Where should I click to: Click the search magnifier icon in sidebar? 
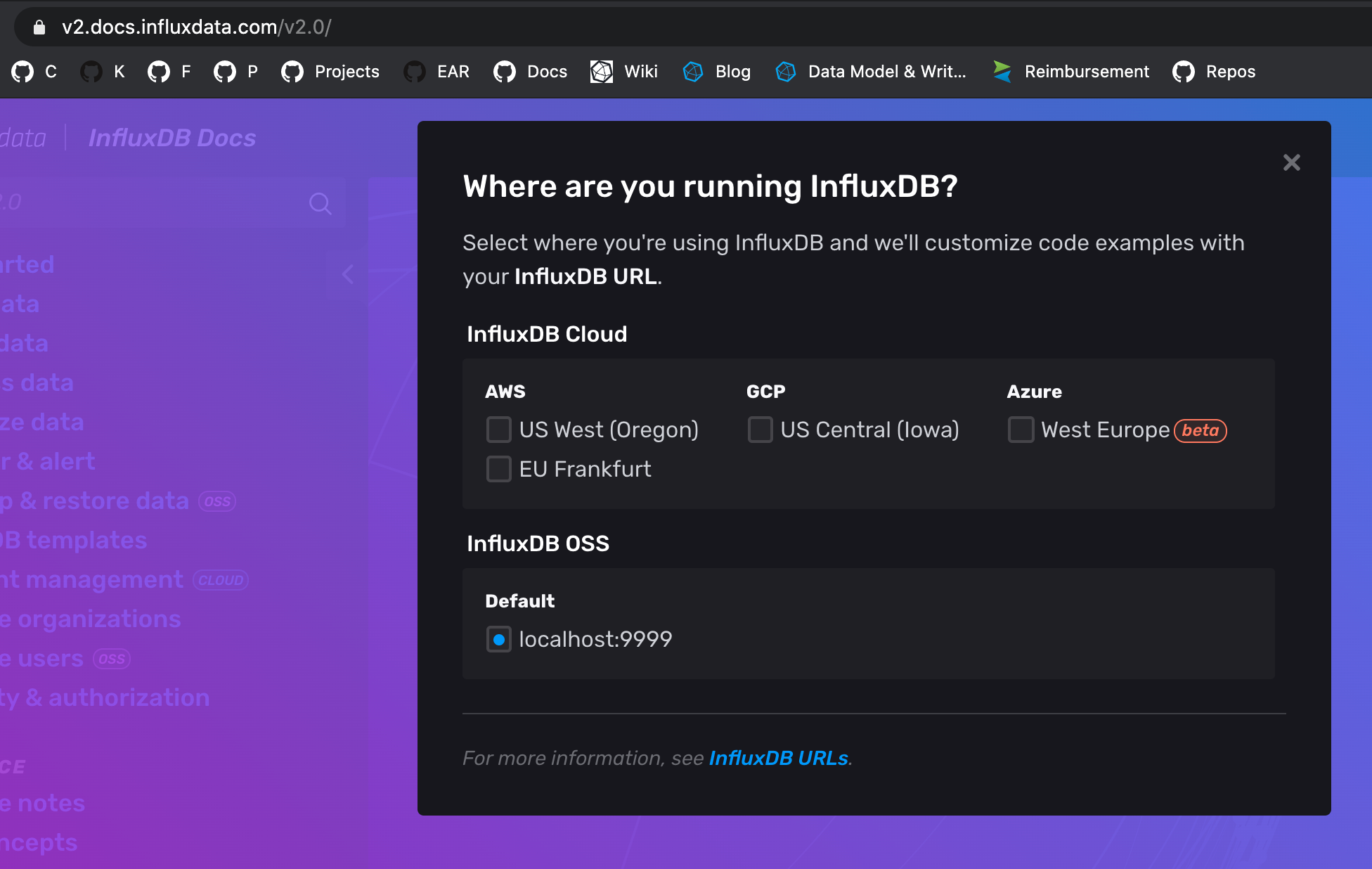pyautogui.click(x=320, y=204)
